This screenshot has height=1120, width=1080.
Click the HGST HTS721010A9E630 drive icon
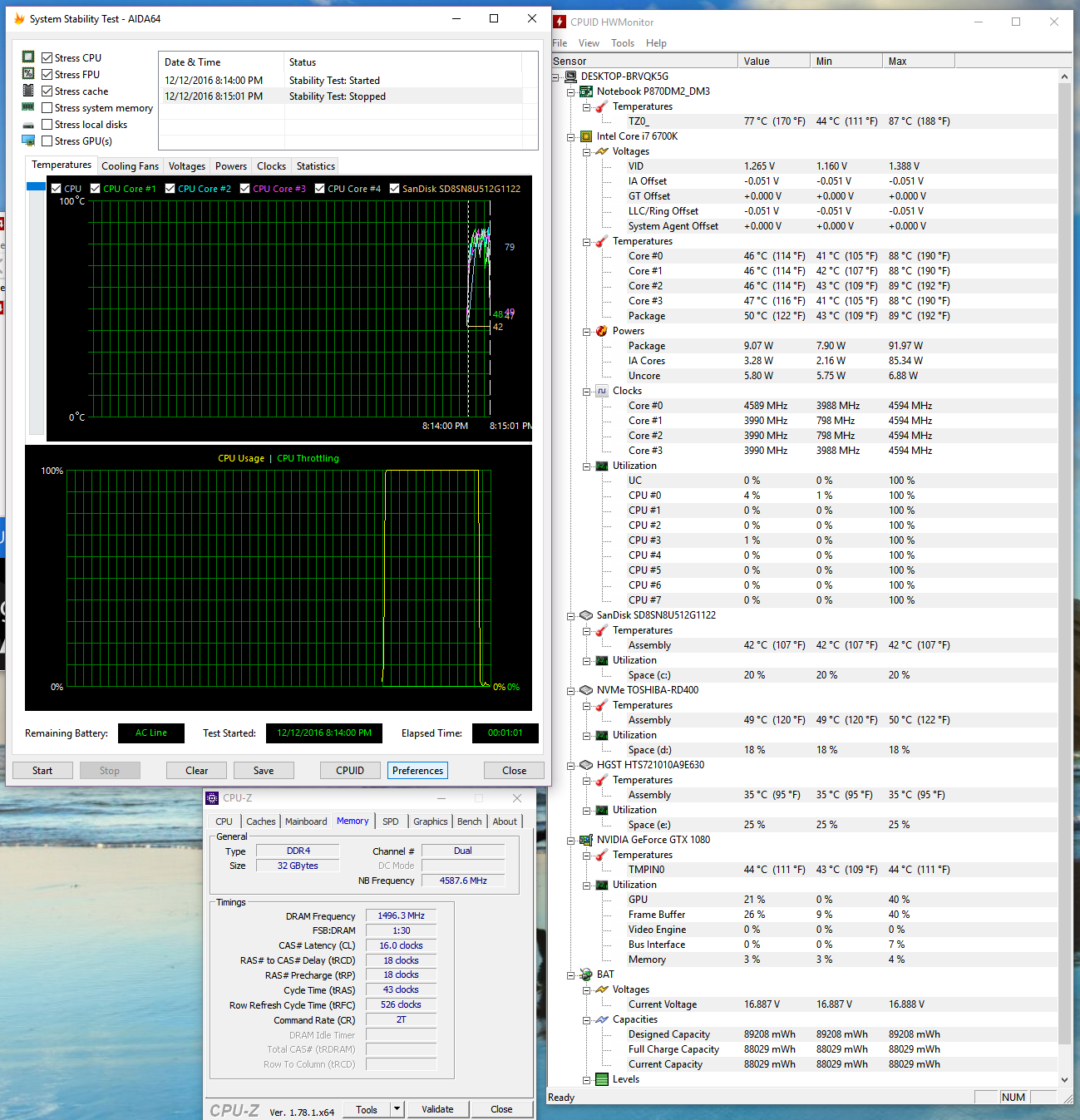[586, 765]
